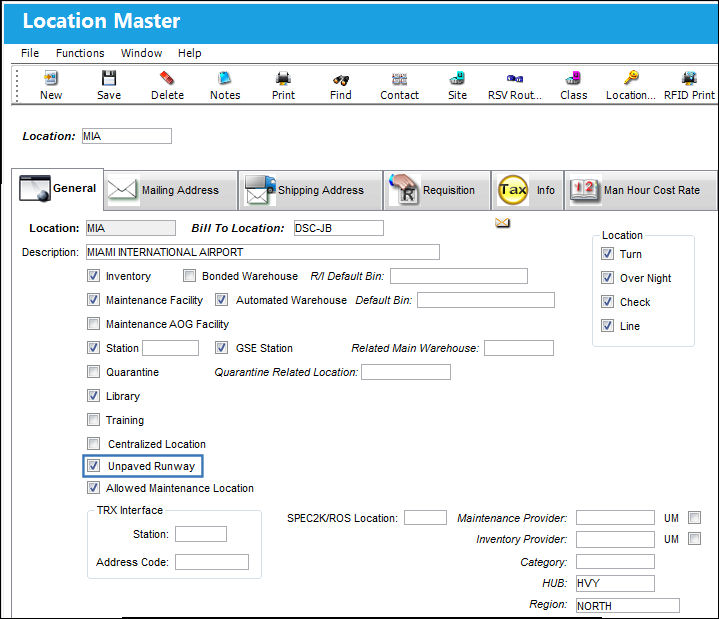Toggle the Check location checkbox

coord(607,301)
